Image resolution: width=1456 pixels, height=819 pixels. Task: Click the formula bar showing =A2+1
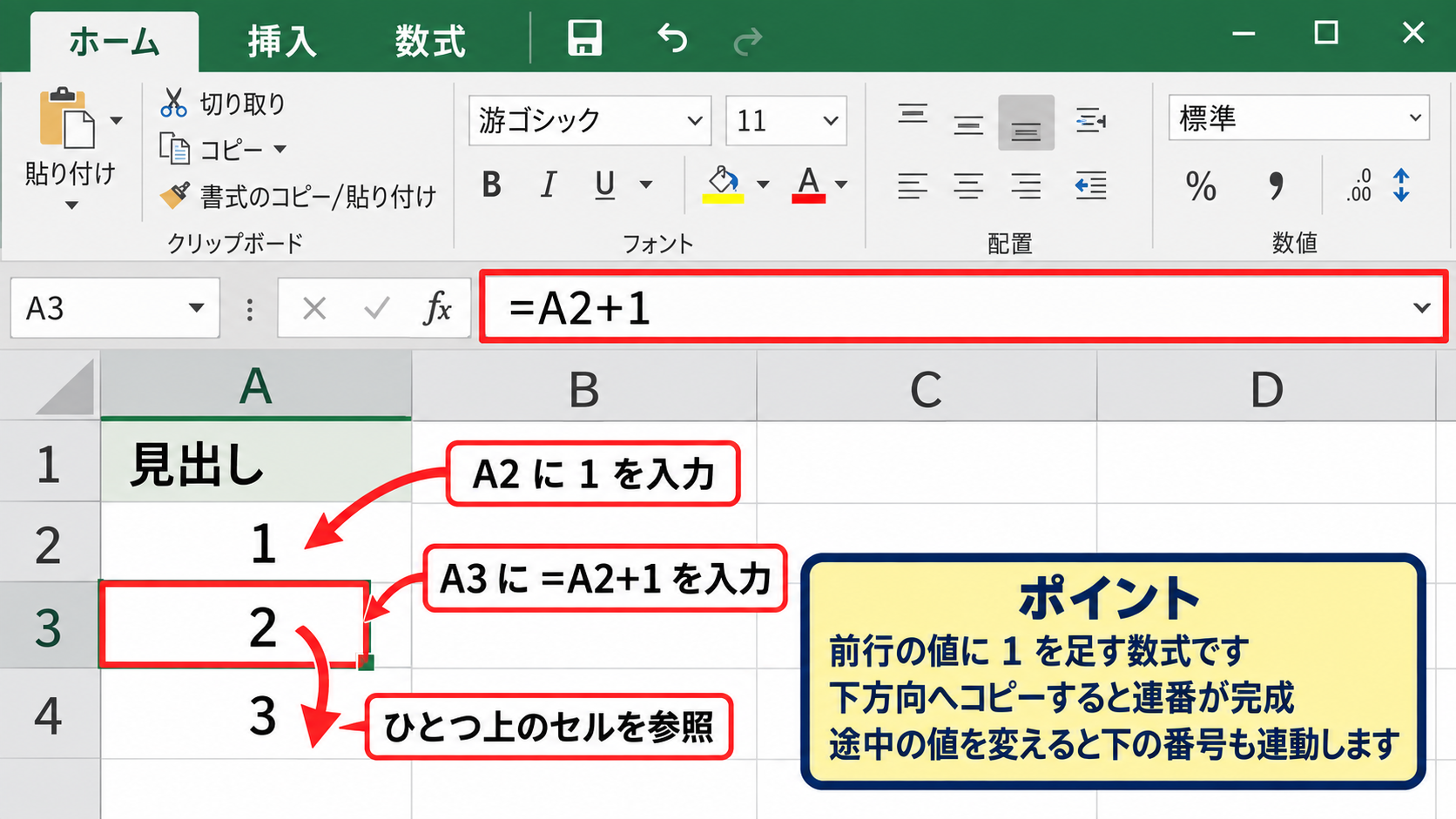tap(964, 307)
